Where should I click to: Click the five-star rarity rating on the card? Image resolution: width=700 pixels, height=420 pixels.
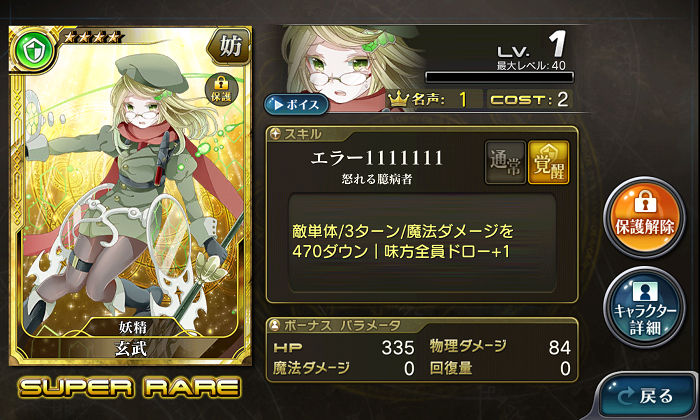[x=92, y=37]
